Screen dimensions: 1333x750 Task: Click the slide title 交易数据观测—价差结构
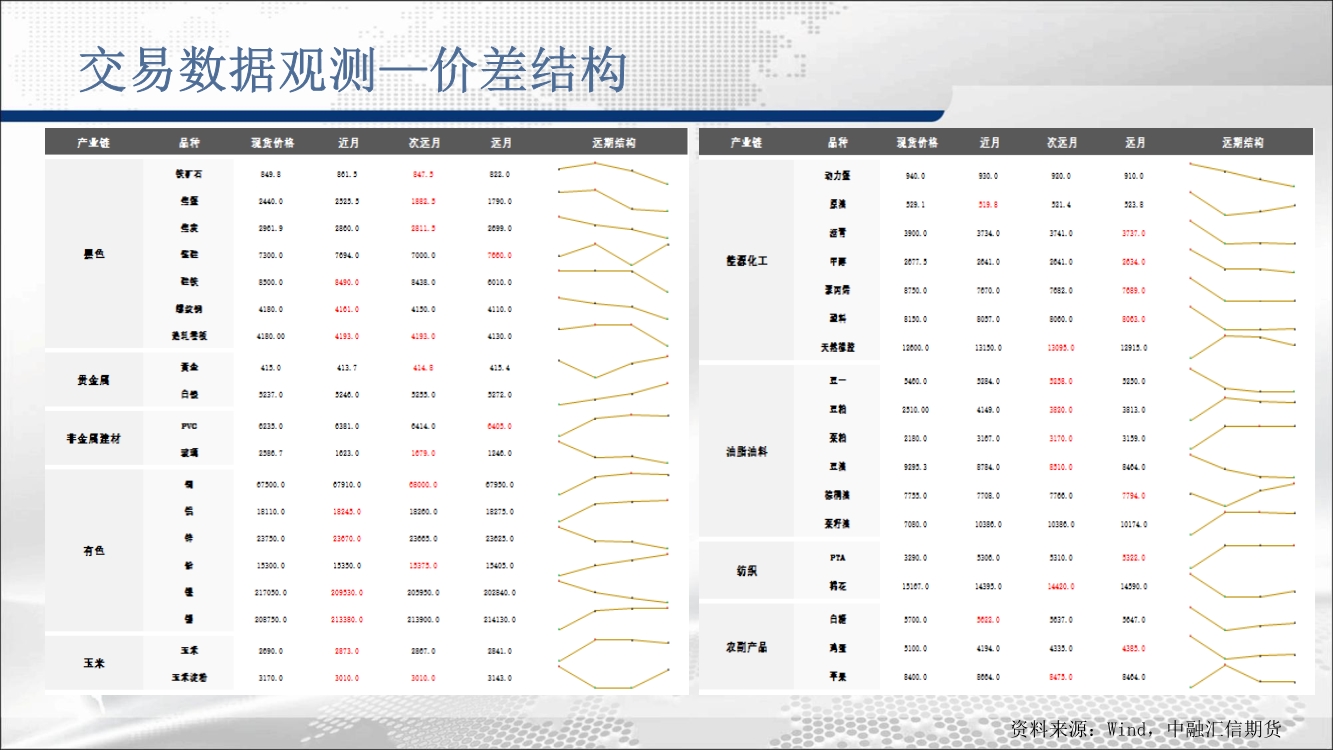[x=353, y=71]
